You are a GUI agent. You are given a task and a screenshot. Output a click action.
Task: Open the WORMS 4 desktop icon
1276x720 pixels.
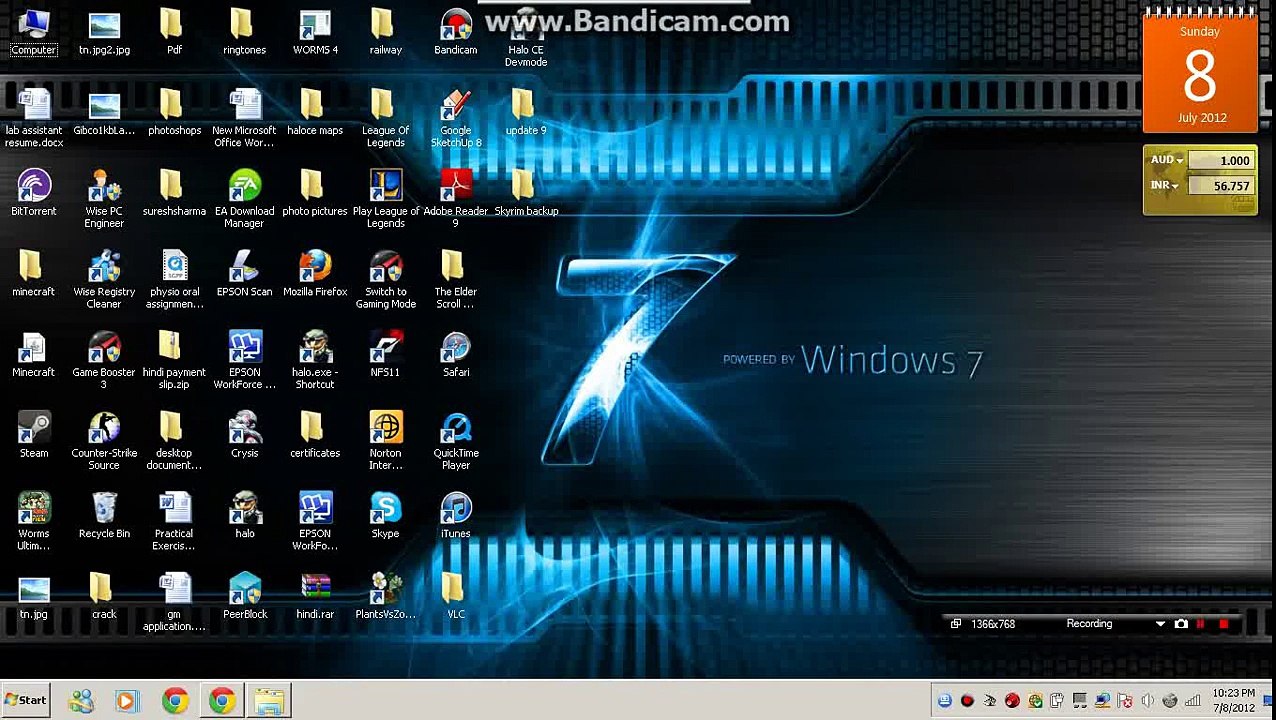coord(315,32)
